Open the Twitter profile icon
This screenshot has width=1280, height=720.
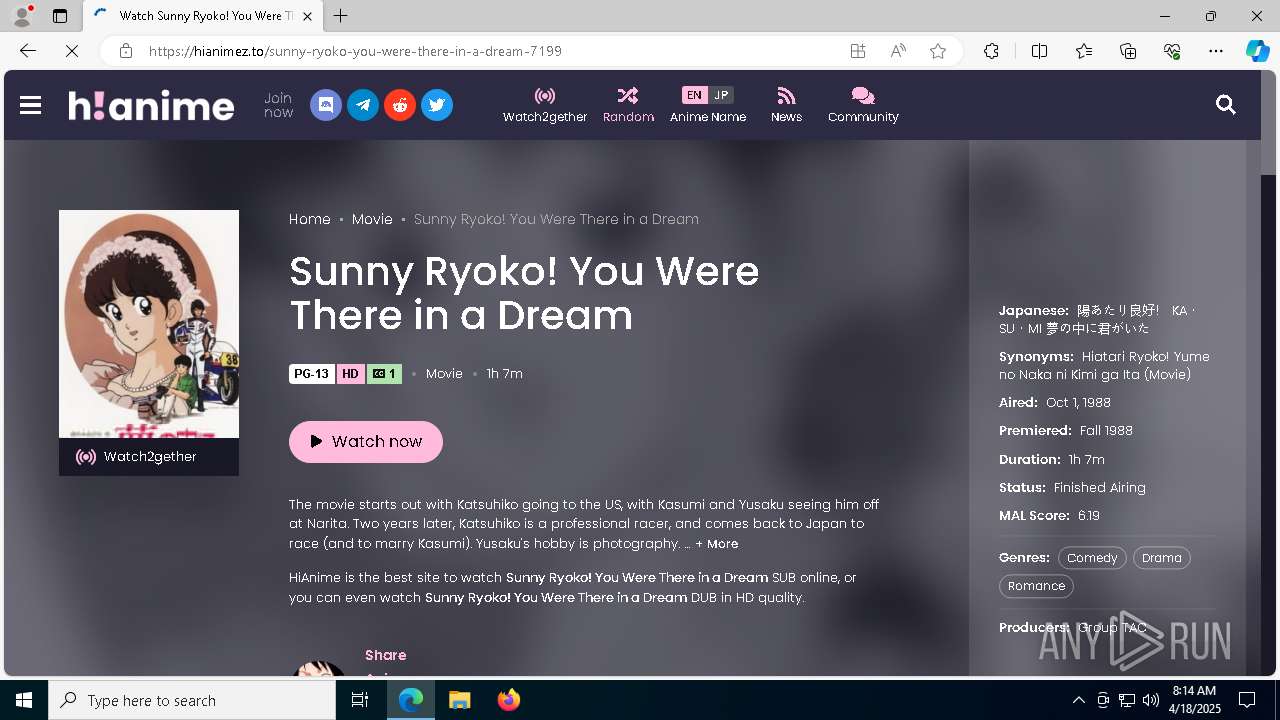pos(437,105)
